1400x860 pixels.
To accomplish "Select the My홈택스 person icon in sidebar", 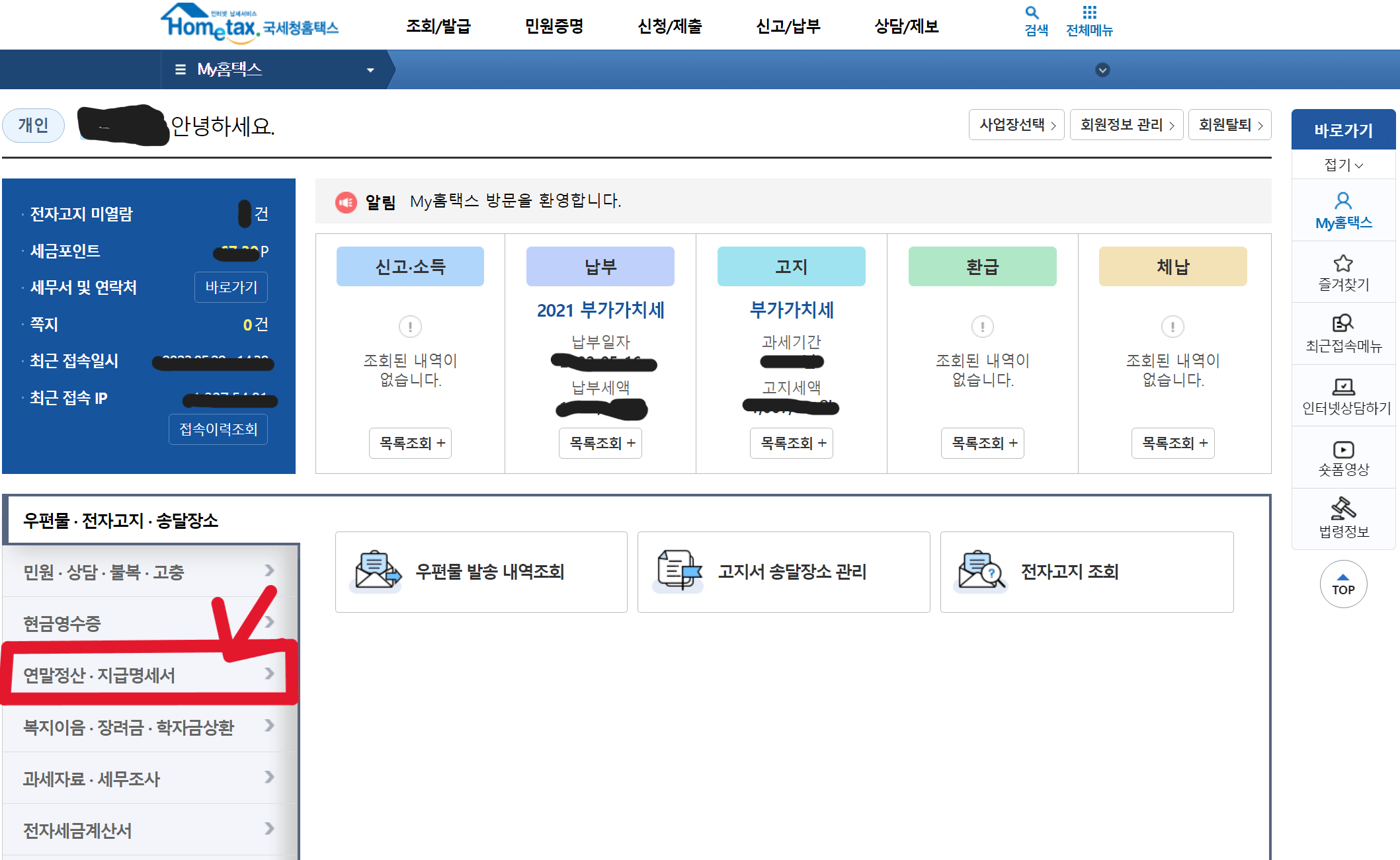I will [1343, 200].
